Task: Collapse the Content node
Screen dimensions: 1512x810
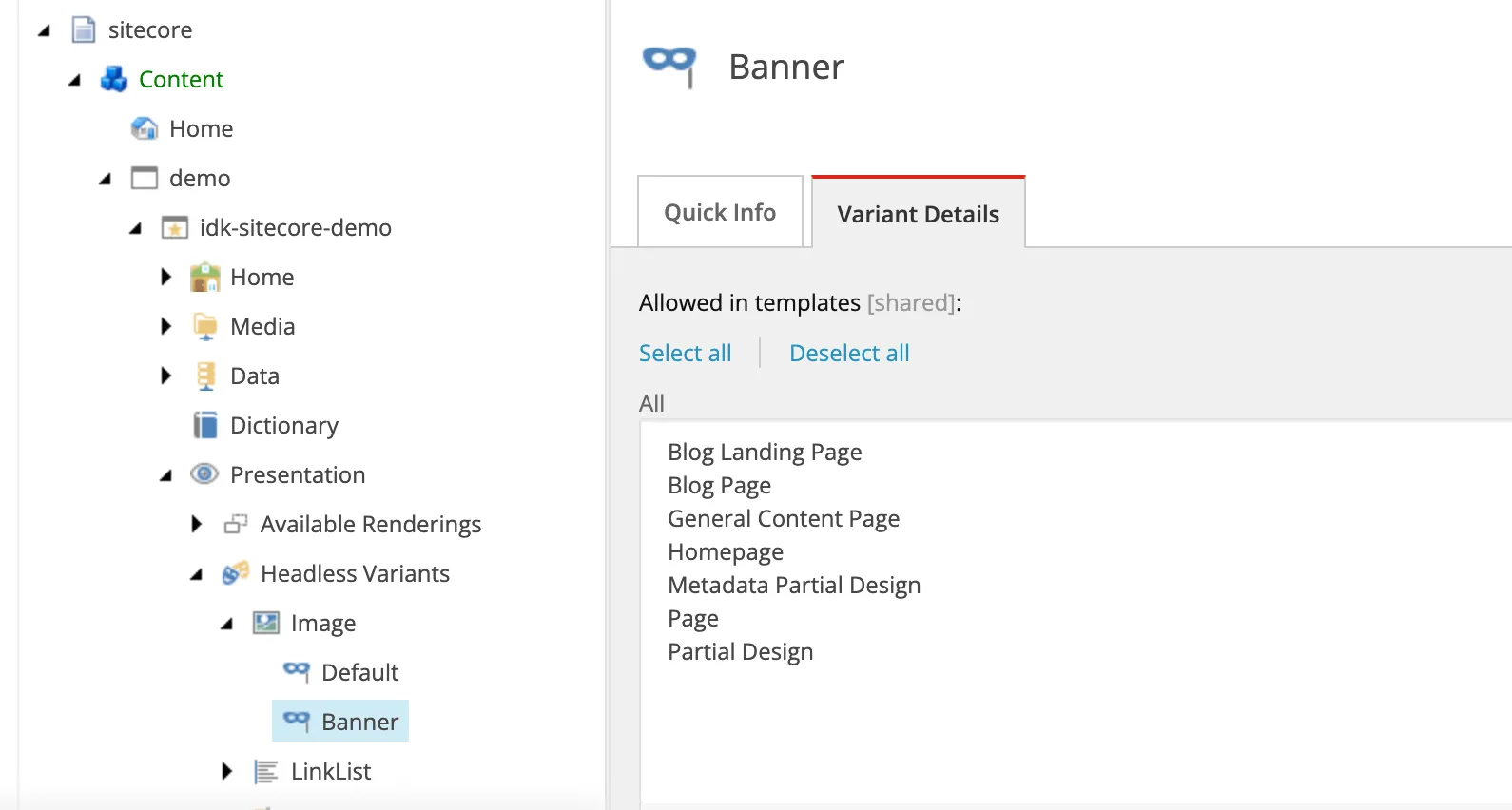Action: pos(74,81)
